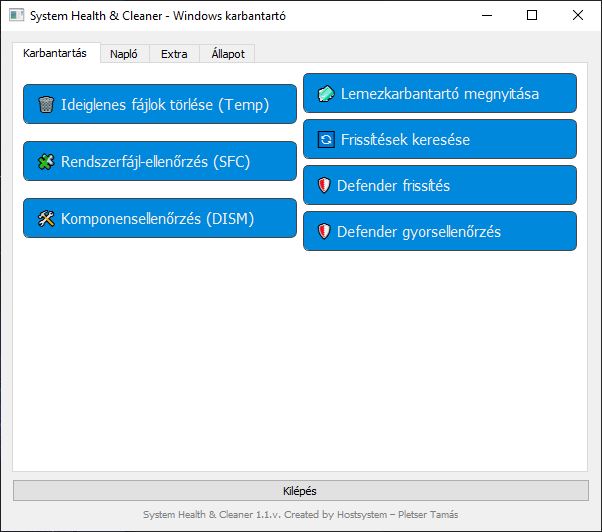Click the window title 'System Health & Cleaner - Windows karbantartó'

click(x=158, y=16)
